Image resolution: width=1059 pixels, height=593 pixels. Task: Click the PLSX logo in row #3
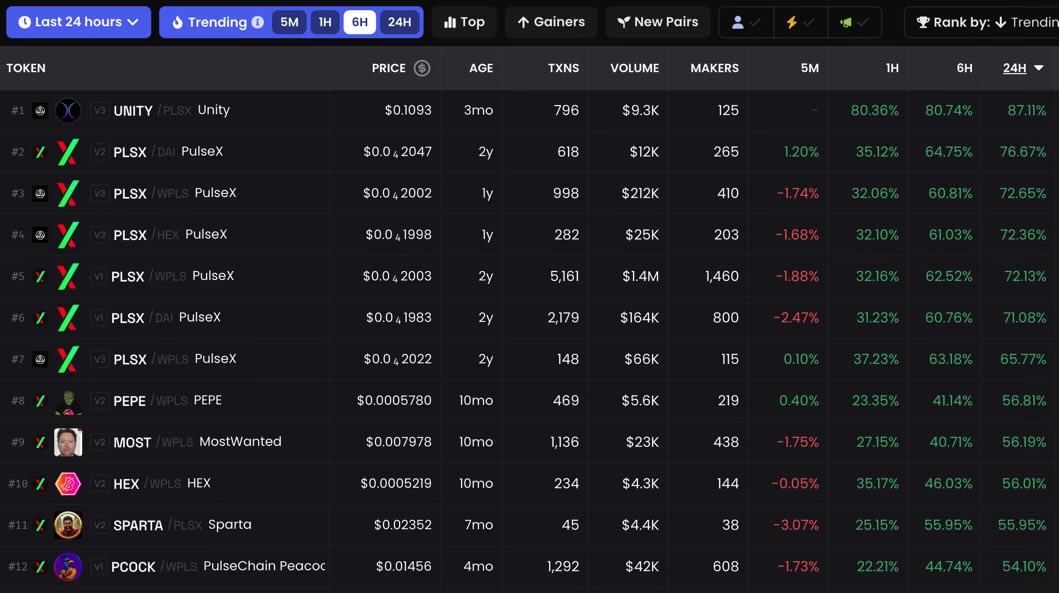tap(68, 193)
